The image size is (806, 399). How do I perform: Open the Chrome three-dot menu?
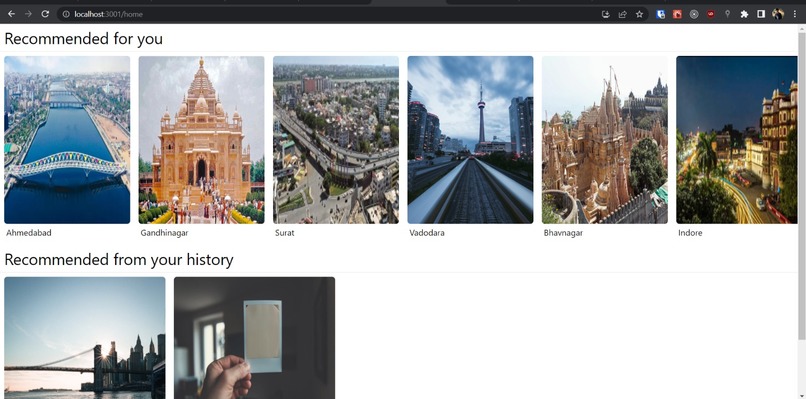795,14
